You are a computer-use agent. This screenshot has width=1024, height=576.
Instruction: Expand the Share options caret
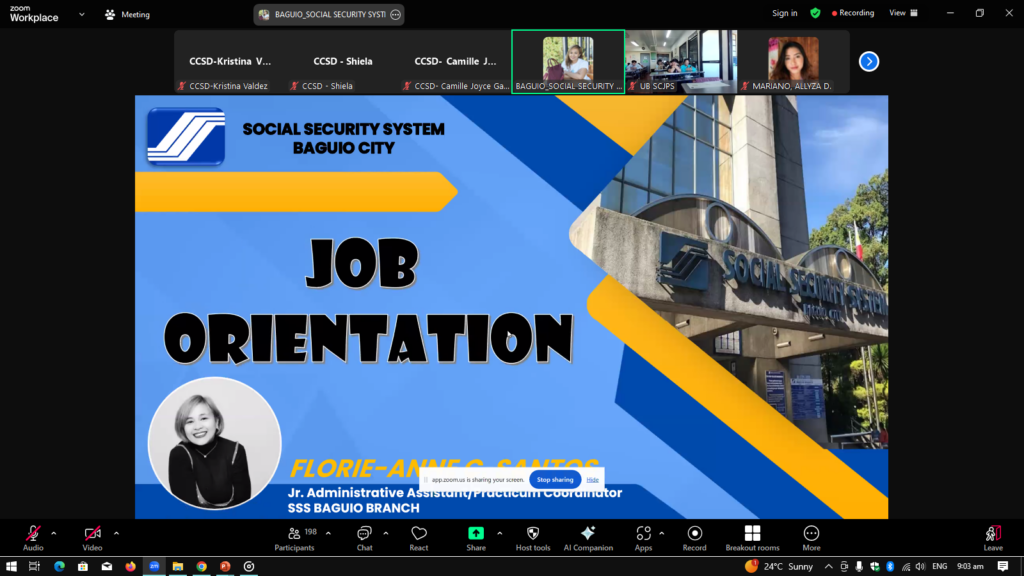pos(500,534)
